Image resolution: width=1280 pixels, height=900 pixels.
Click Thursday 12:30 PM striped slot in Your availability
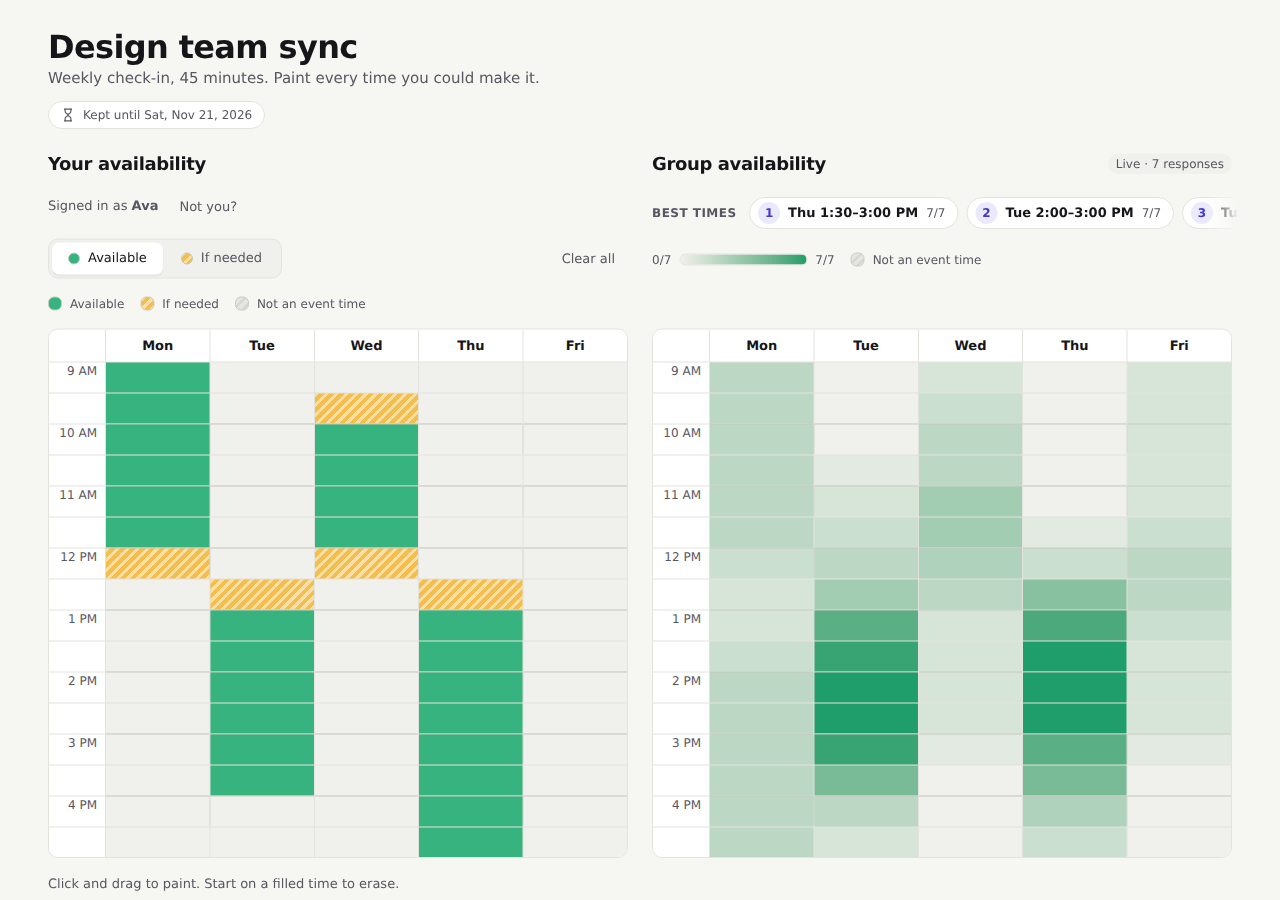(471, 595)
